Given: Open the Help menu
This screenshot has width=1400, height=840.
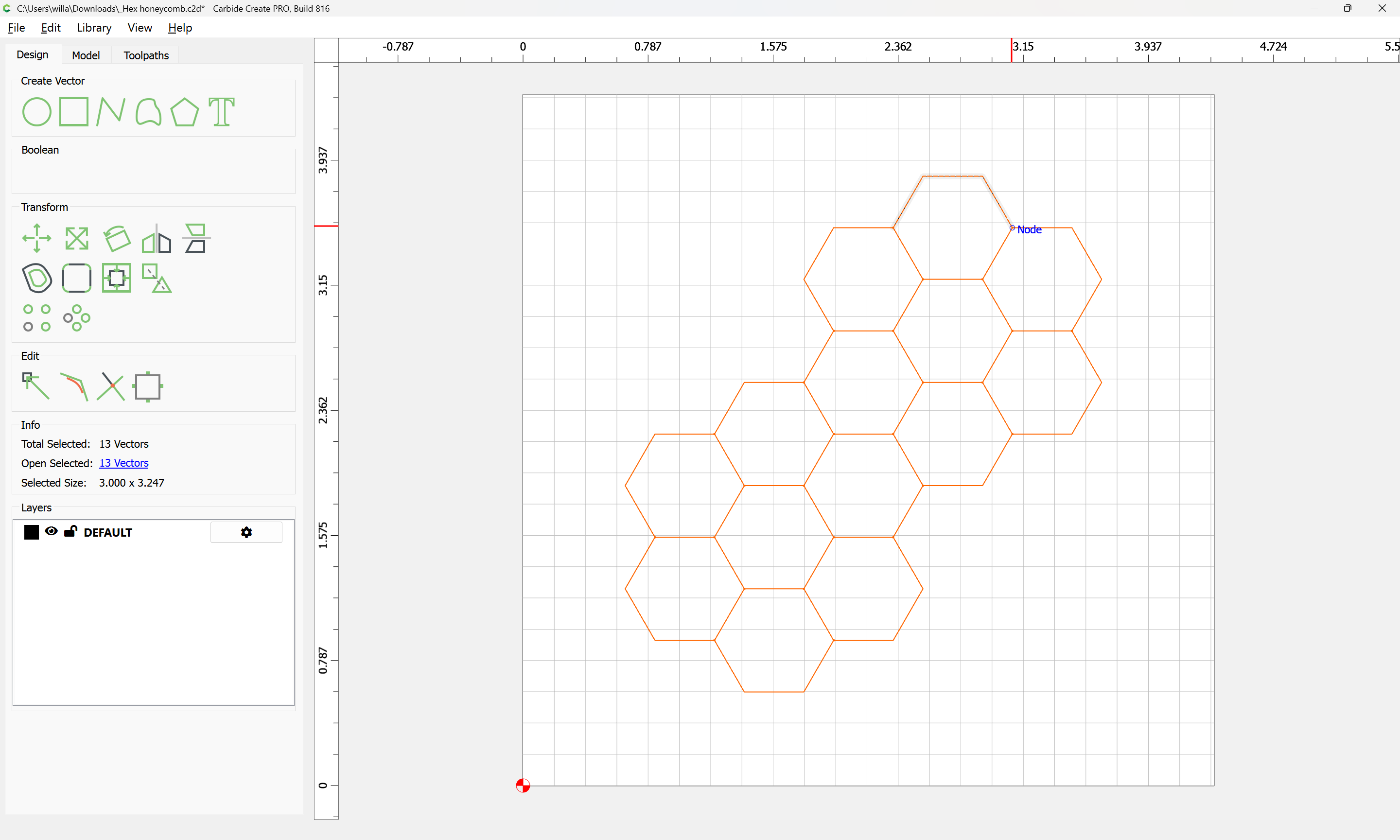Looking at the screenshot, I should tap(180, 27).
